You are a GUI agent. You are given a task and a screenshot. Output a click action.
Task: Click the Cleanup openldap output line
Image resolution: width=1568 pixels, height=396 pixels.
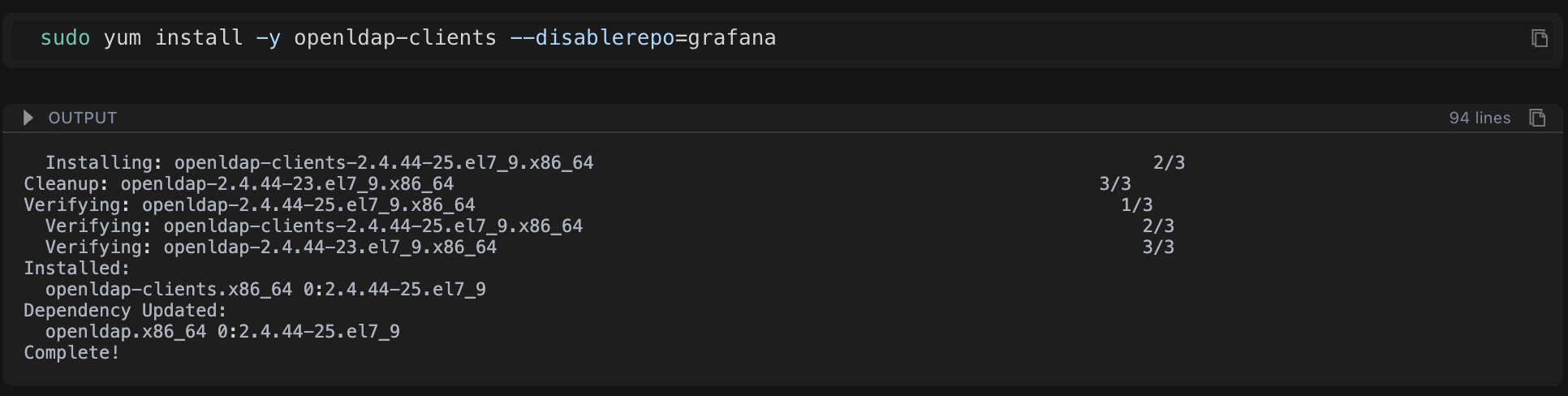click(239, 184)
